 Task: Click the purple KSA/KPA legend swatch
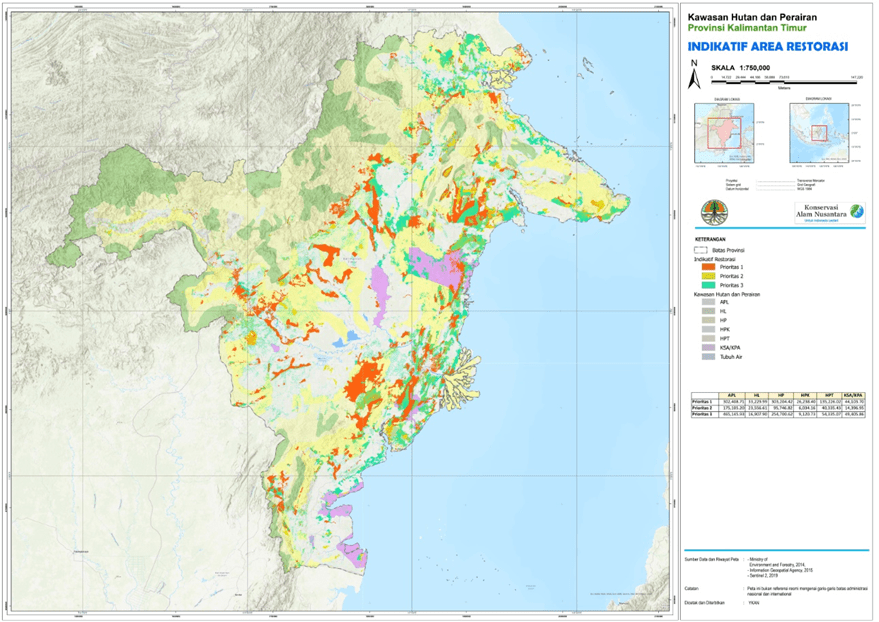pos(706,346)
